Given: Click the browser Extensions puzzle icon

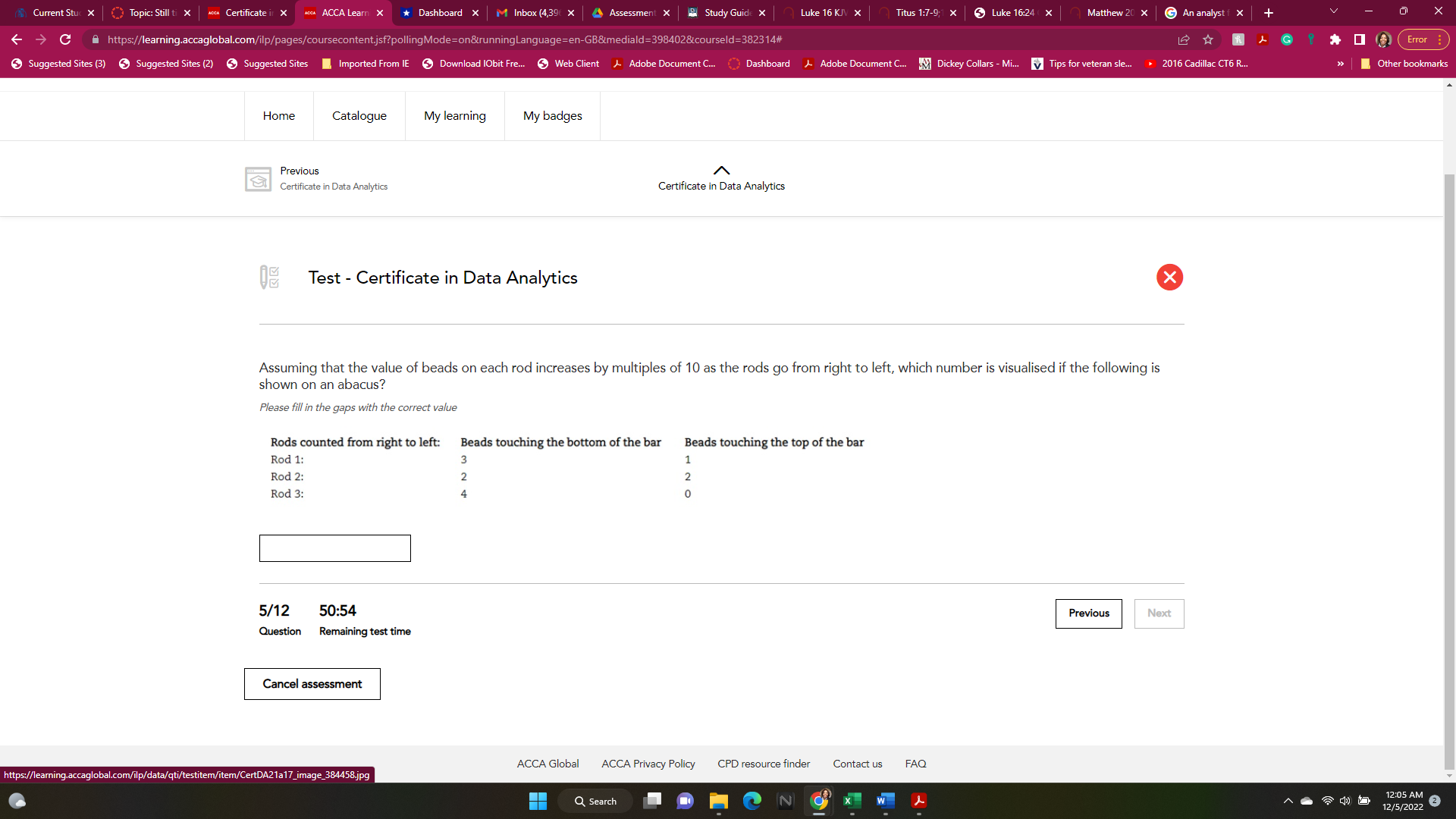Looking at the screenshot, I should tap(1335, 39).
